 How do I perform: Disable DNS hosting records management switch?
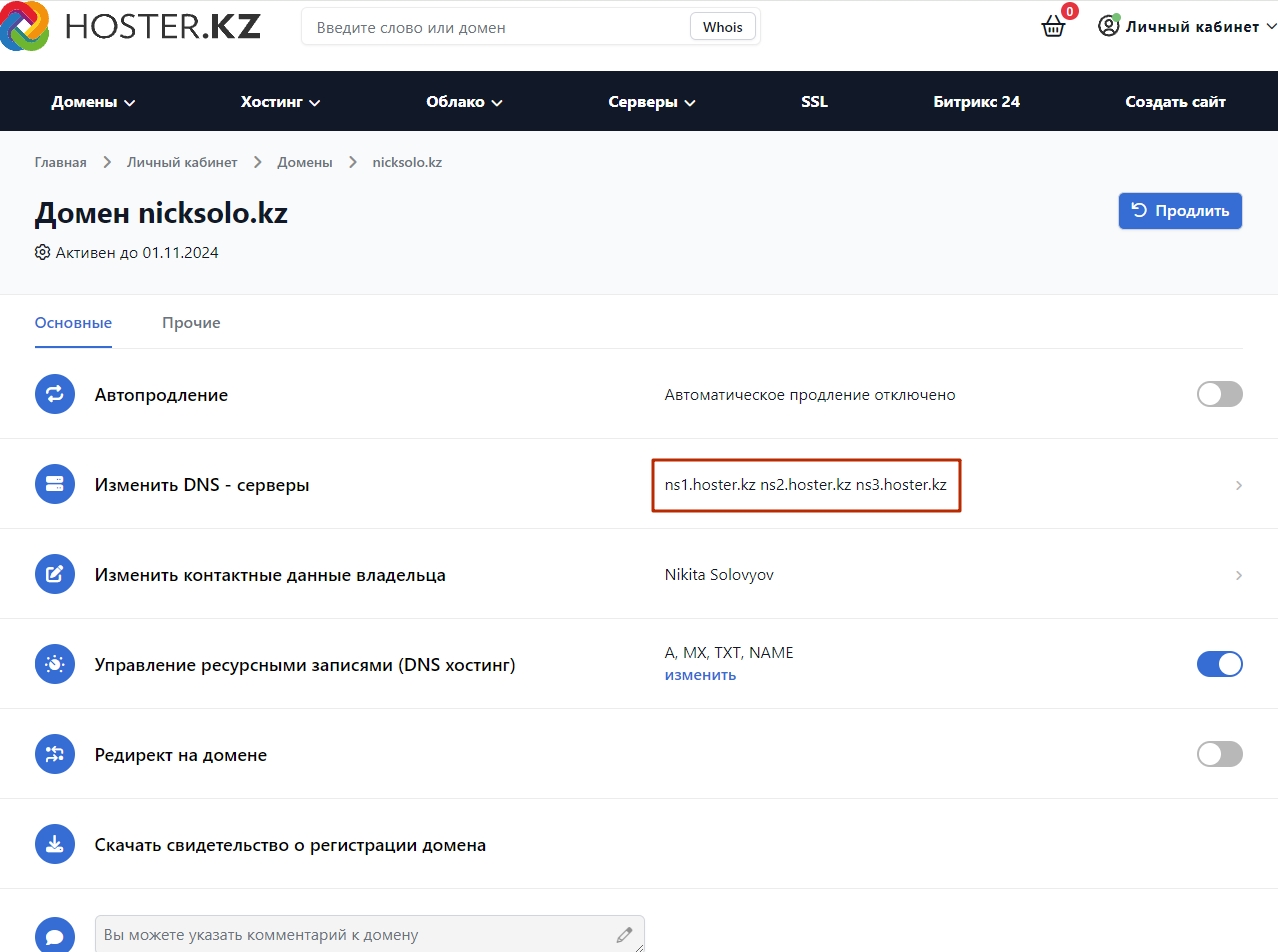click(x=1219, y=664)
